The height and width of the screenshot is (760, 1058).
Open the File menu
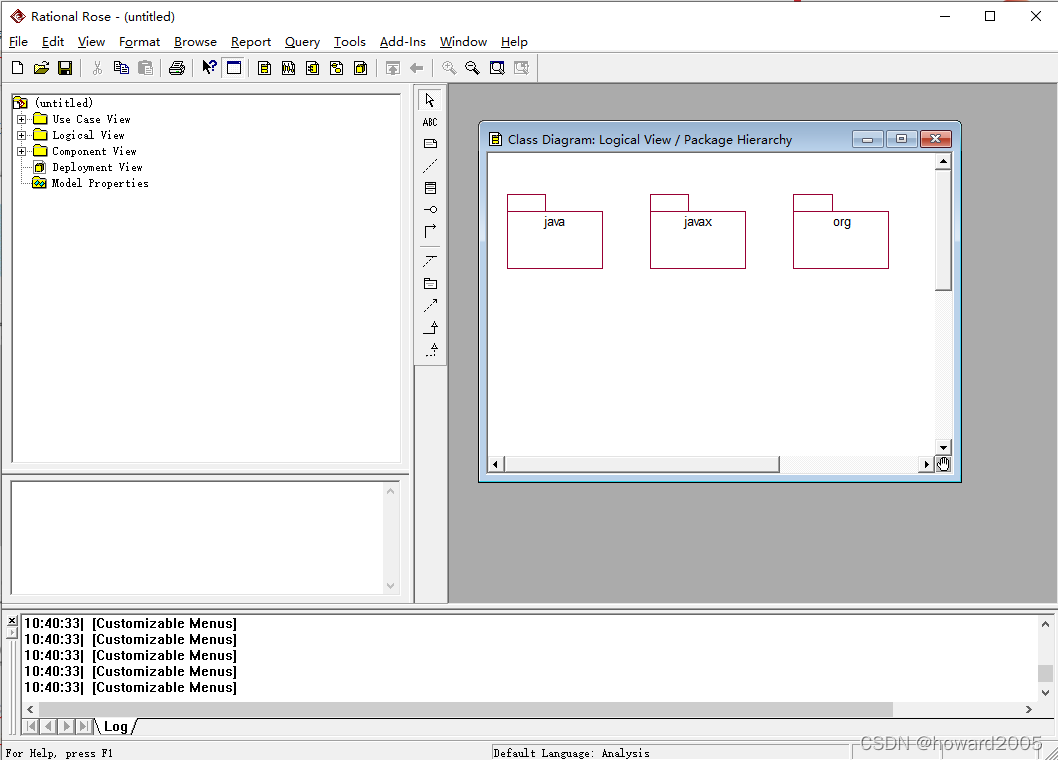18,42
